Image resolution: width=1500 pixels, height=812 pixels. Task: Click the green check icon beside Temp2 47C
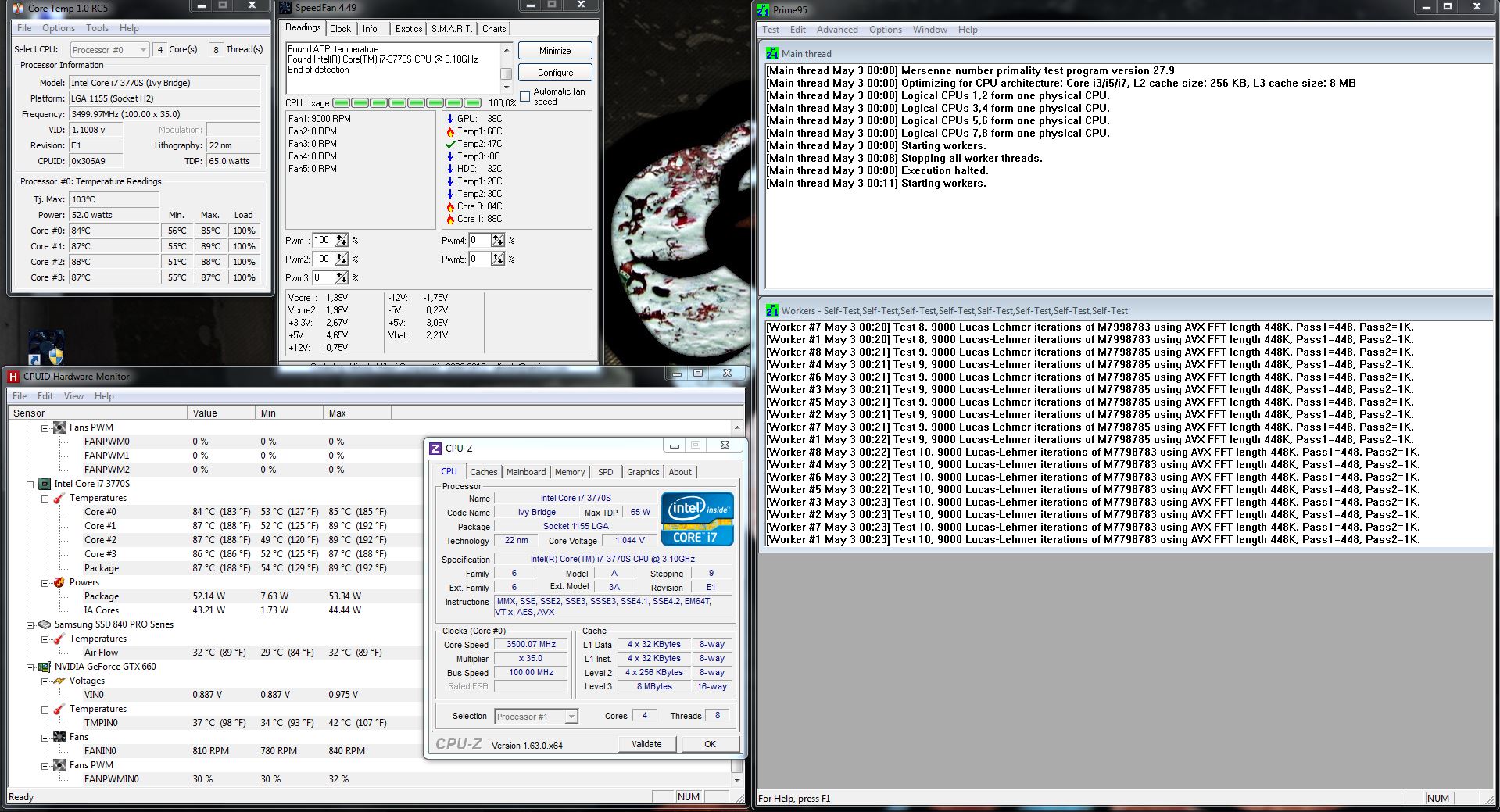coord(450,144)
